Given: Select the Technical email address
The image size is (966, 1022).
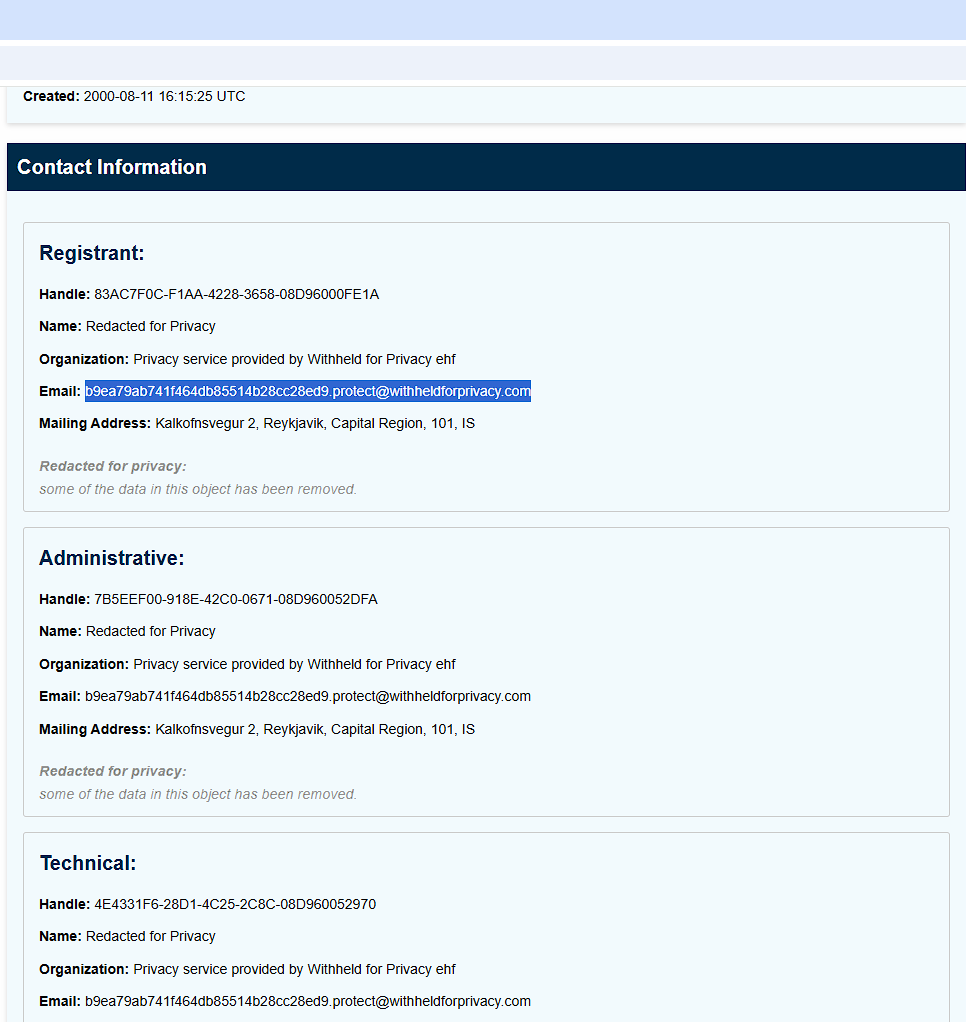Looking at the screenshot, I should click(x=308, y=1001).
